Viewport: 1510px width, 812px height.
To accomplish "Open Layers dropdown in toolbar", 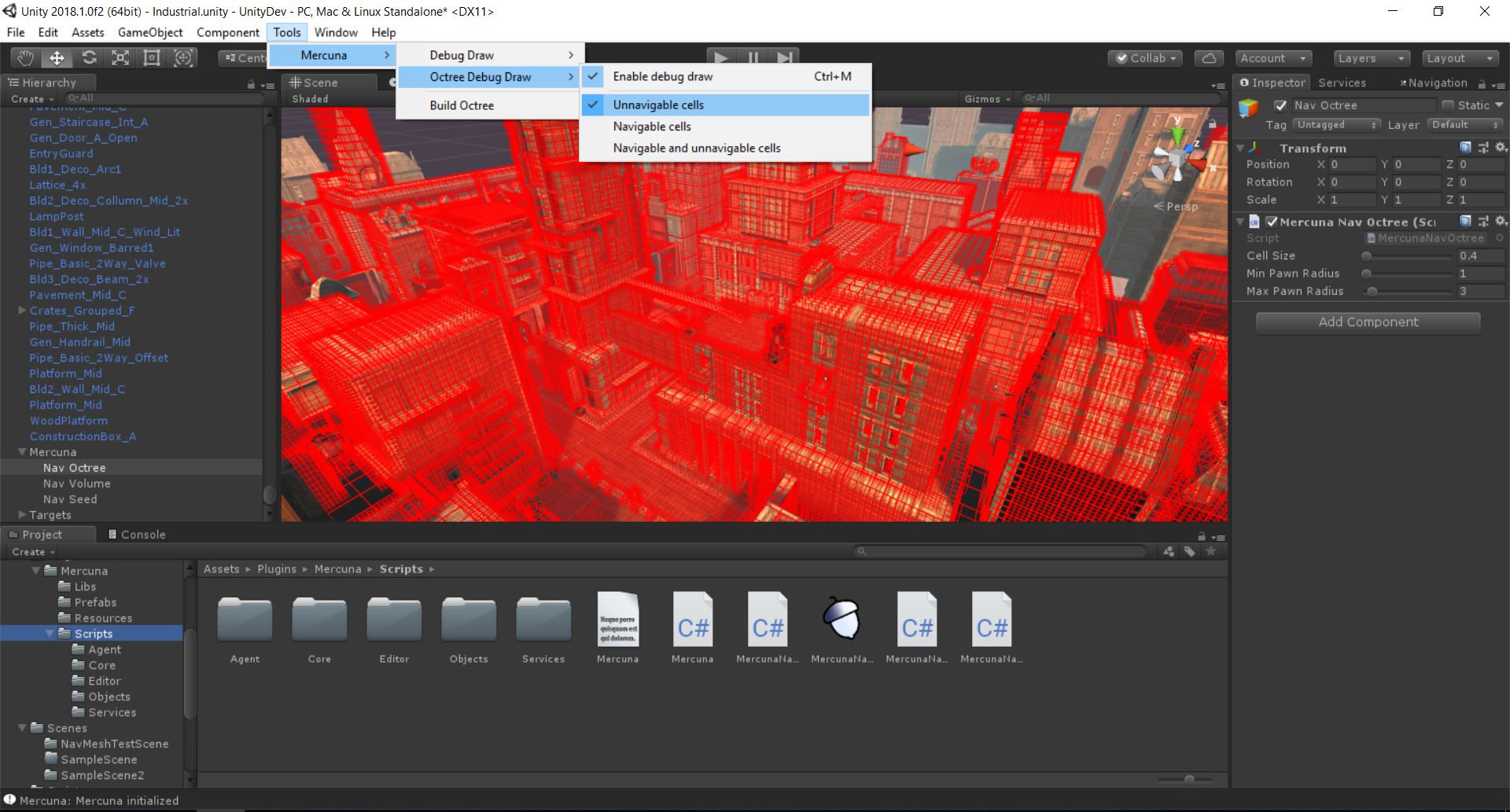I will (1372, 58).
